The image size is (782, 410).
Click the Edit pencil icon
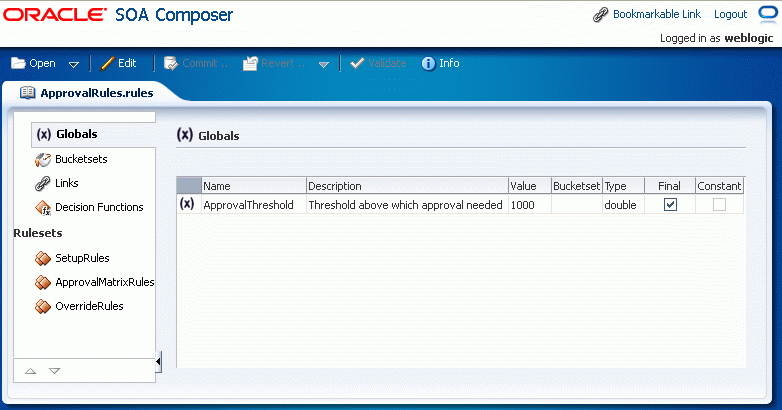[107, 63]
